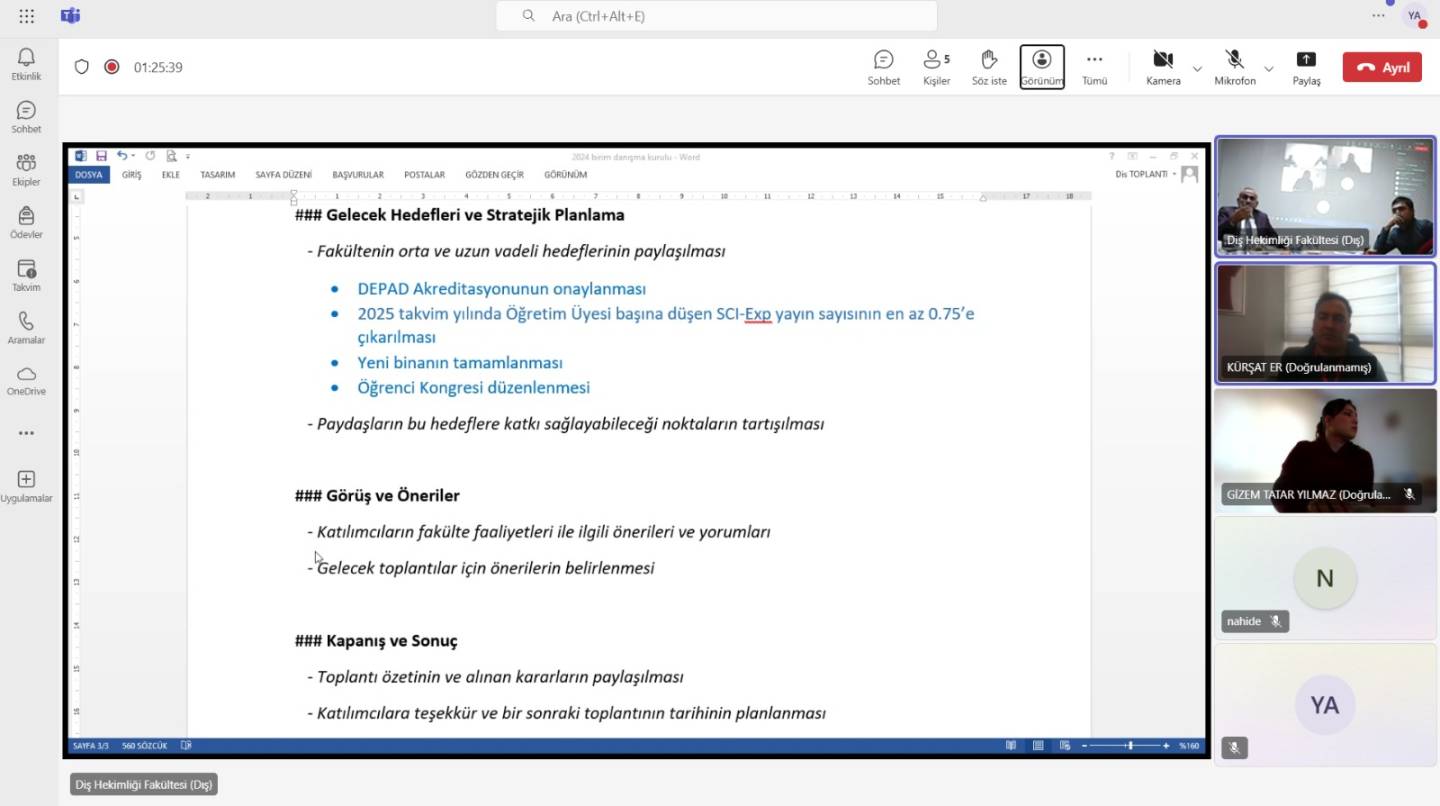Image resolution: width=1440 pixels, height=806 pixels.
Task: Select Dış Hekimliği Fakültesi video tile
Action: pyautogui.click(x=1325, y=197)
